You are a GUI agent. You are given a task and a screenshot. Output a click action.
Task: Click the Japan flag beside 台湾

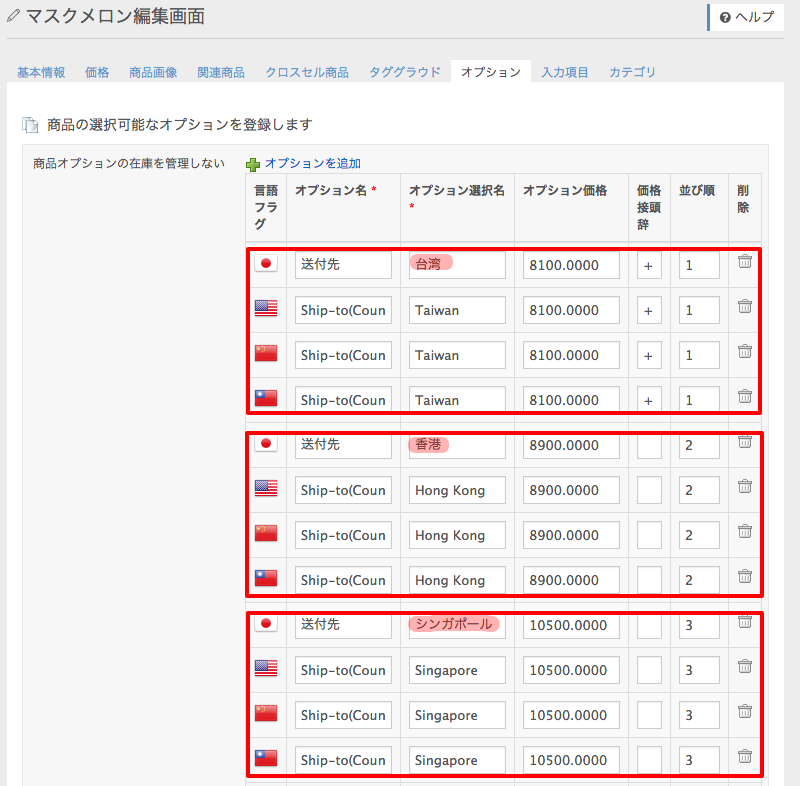(x=265, y=263)
